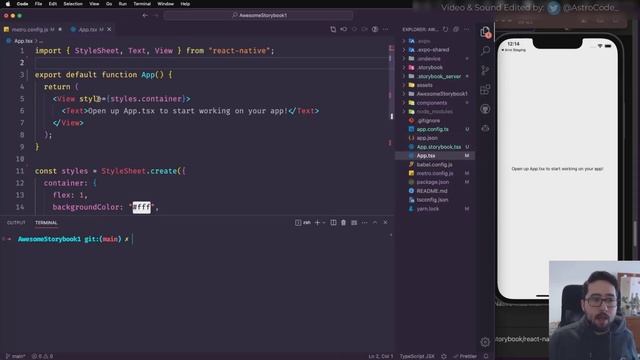This screenshot has width=640, height=360.
Task: Open the Edit menu
Action: 53,4
